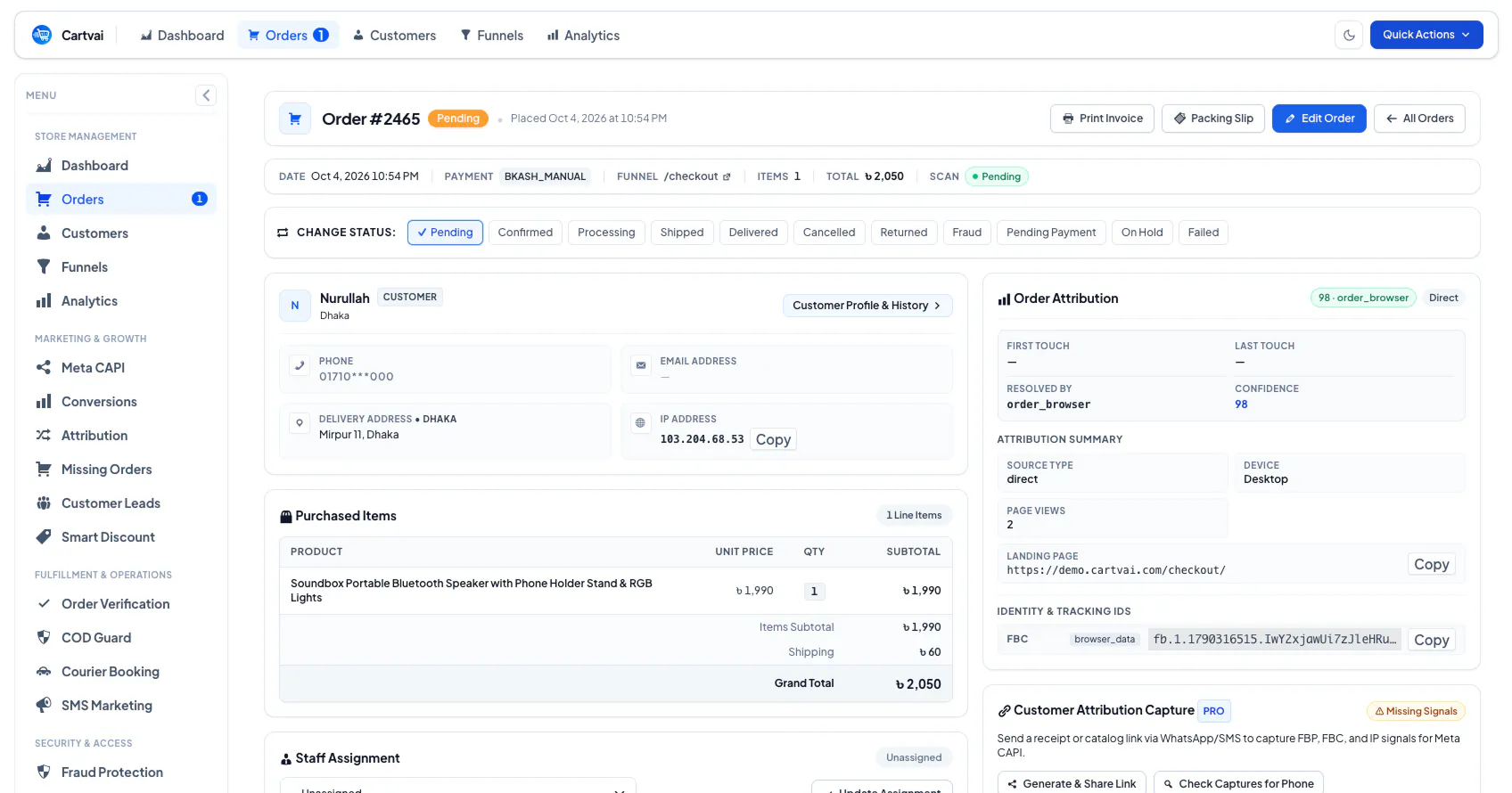This screenshot has width=1512, height=793.
Task: Click the Generate & Share Link button
Action: [1072, 784]
